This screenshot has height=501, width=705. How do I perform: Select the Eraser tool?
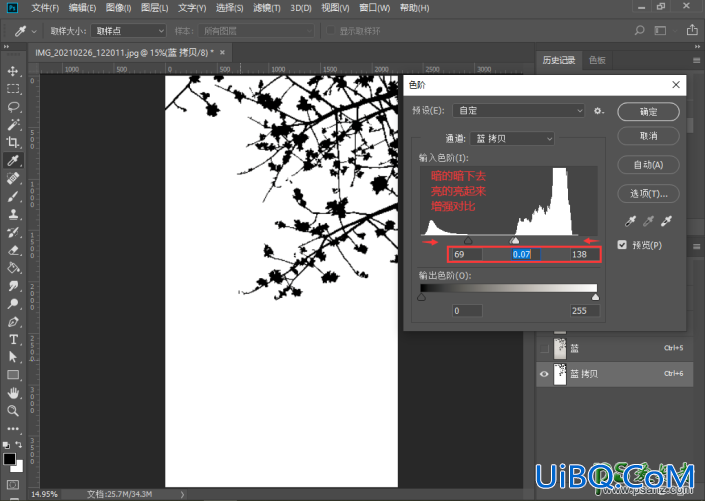tap(13, 250)
